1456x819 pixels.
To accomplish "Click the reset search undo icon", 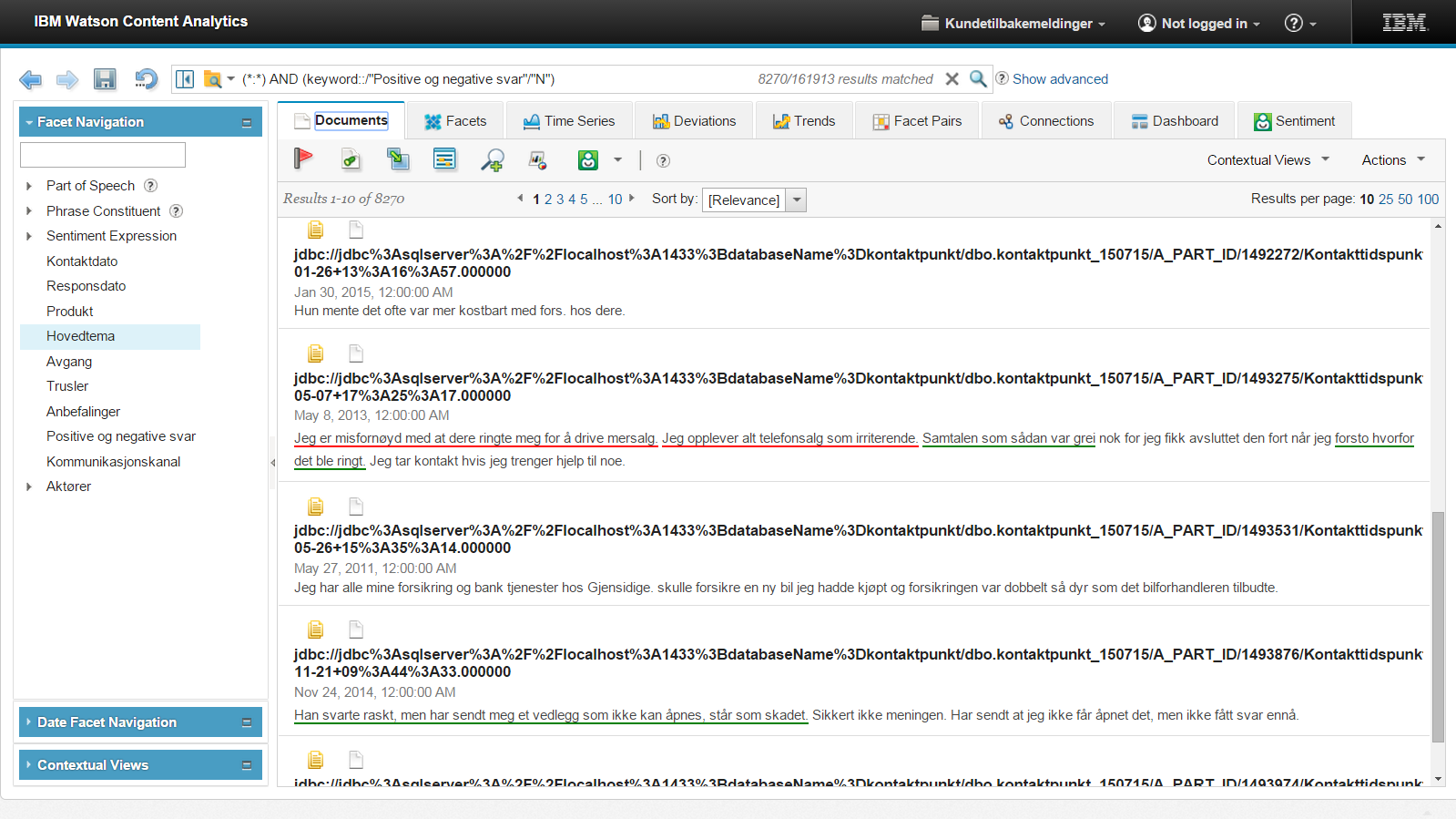I will [145, 79].
